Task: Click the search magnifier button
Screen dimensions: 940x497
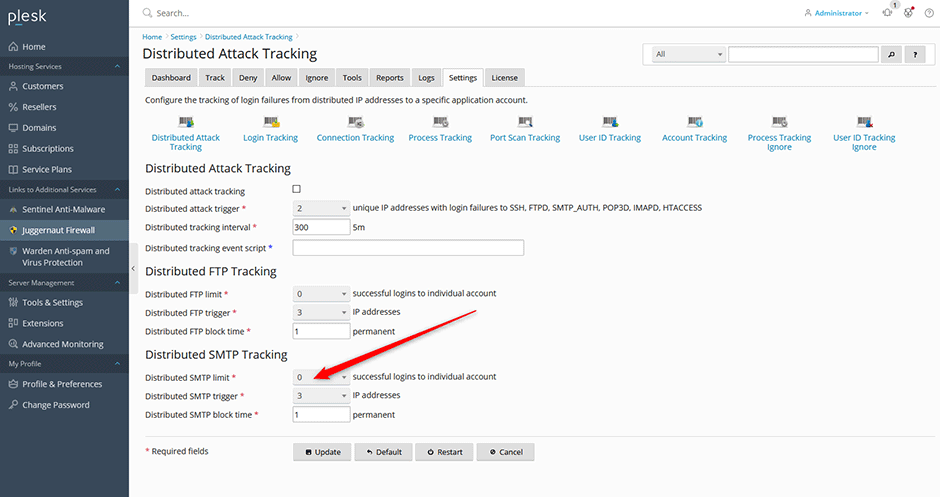Action: pyautogui.click(x=892, y=54)
